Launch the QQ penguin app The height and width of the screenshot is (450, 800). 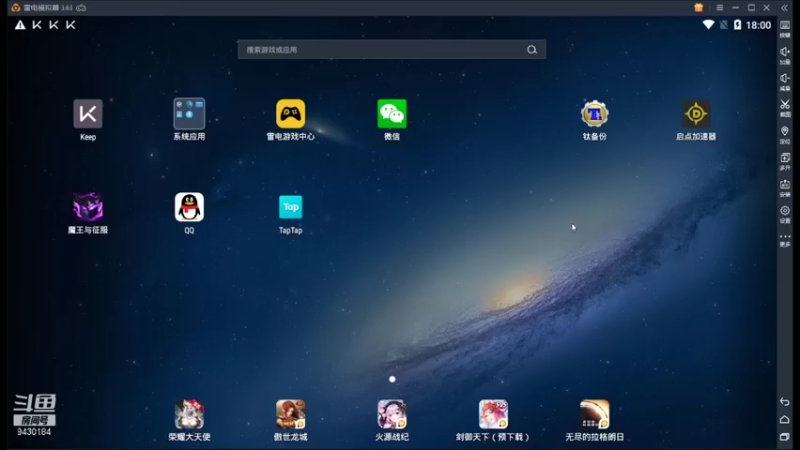(189, 207)
